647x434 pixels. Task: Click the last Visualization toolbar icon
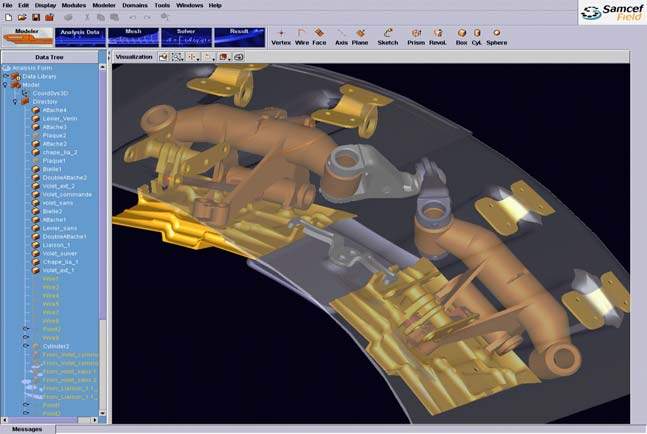point(239,57)
